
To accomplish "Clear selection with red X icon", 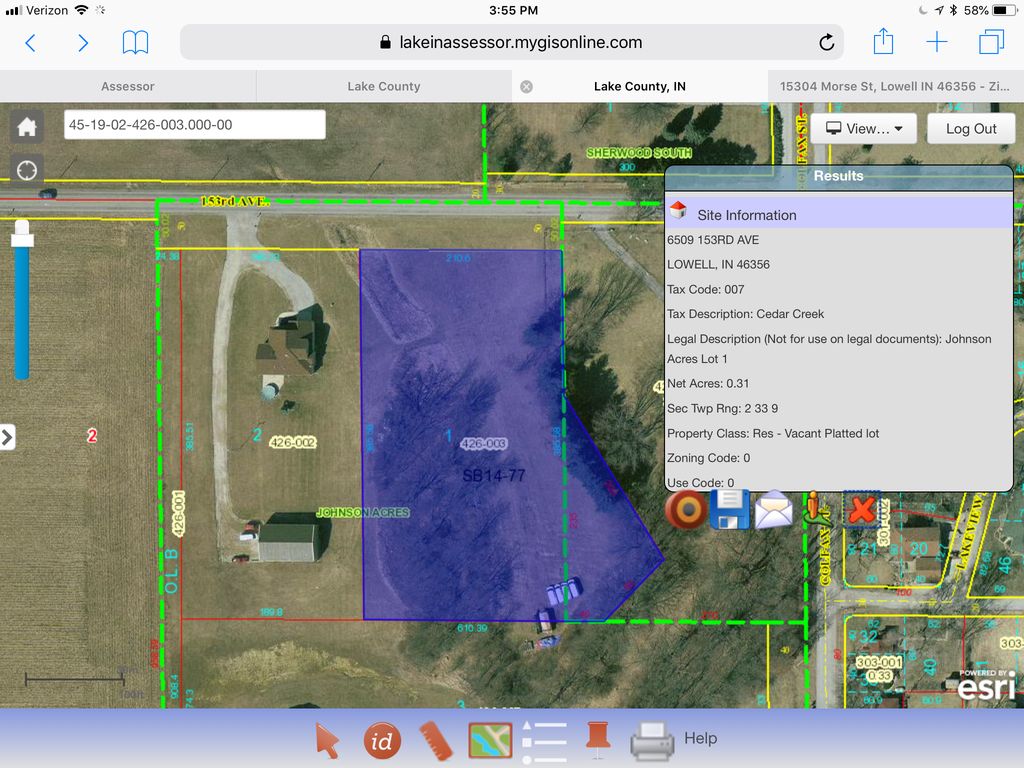I will tap(861, 510).
